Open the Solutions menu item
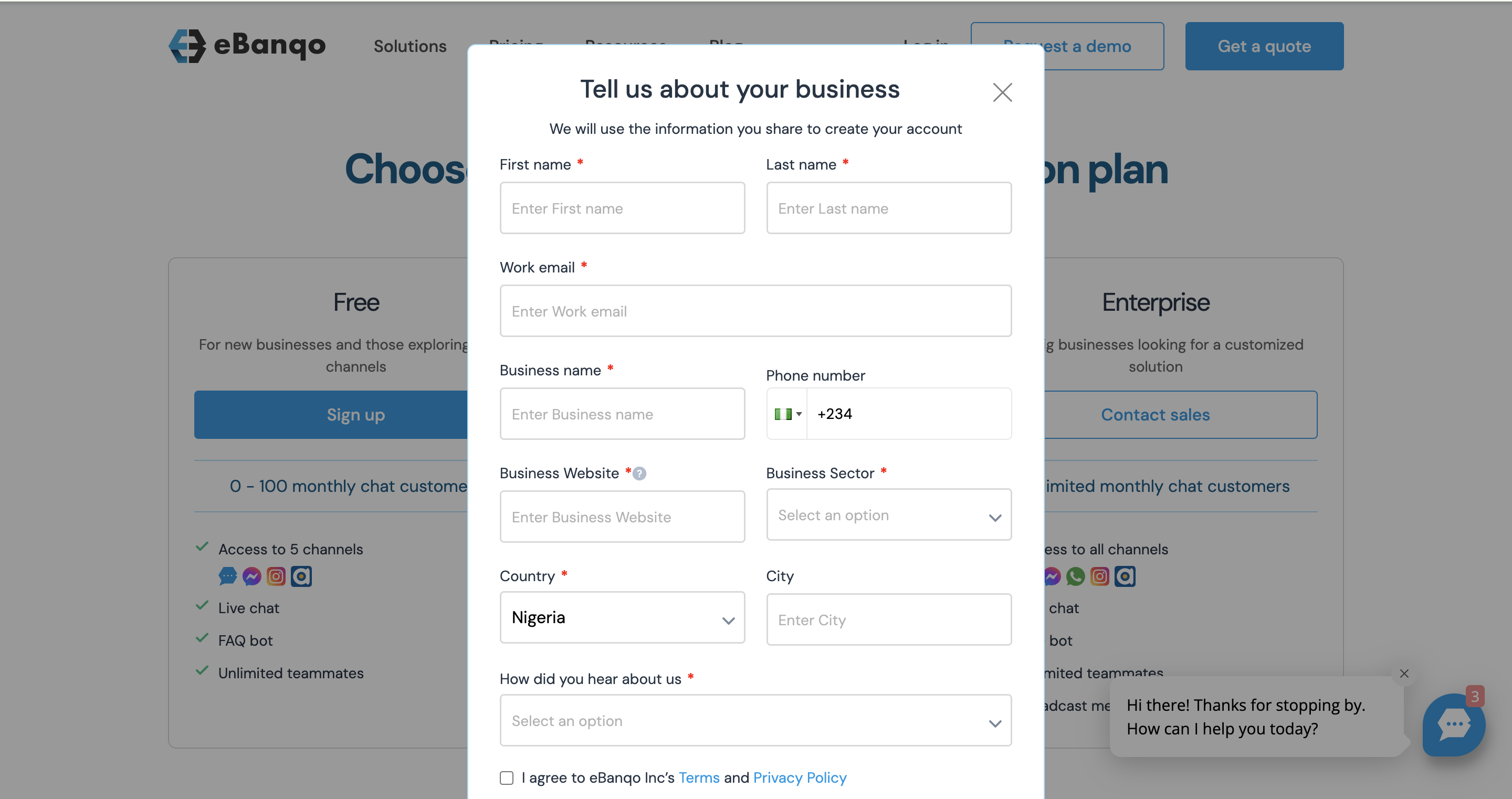1512x799 pixels. (409, 46)
